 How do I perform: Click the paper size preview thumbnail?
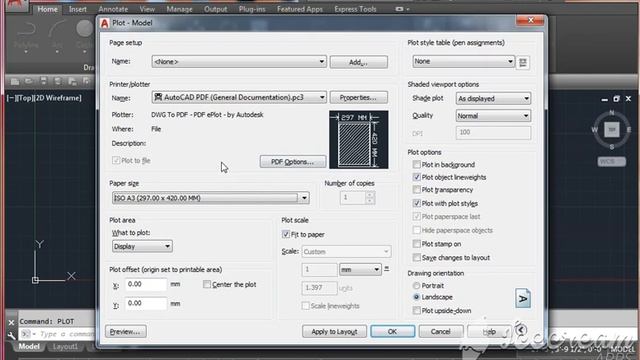click(359, 140)
